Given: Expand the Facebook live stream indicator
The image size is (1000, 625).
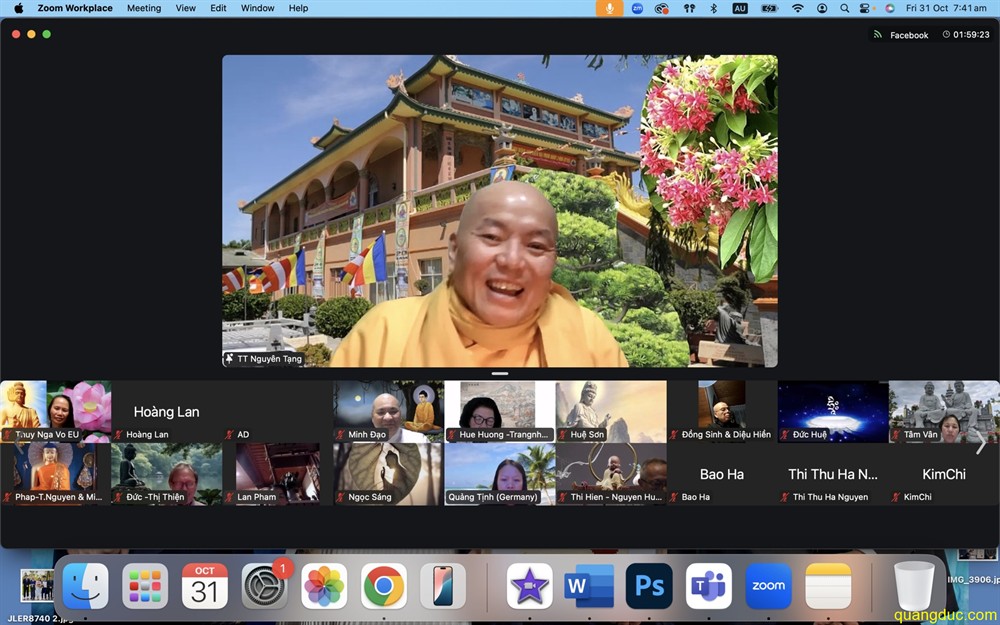Looking at the screenshot, I should tap(901, 35).
